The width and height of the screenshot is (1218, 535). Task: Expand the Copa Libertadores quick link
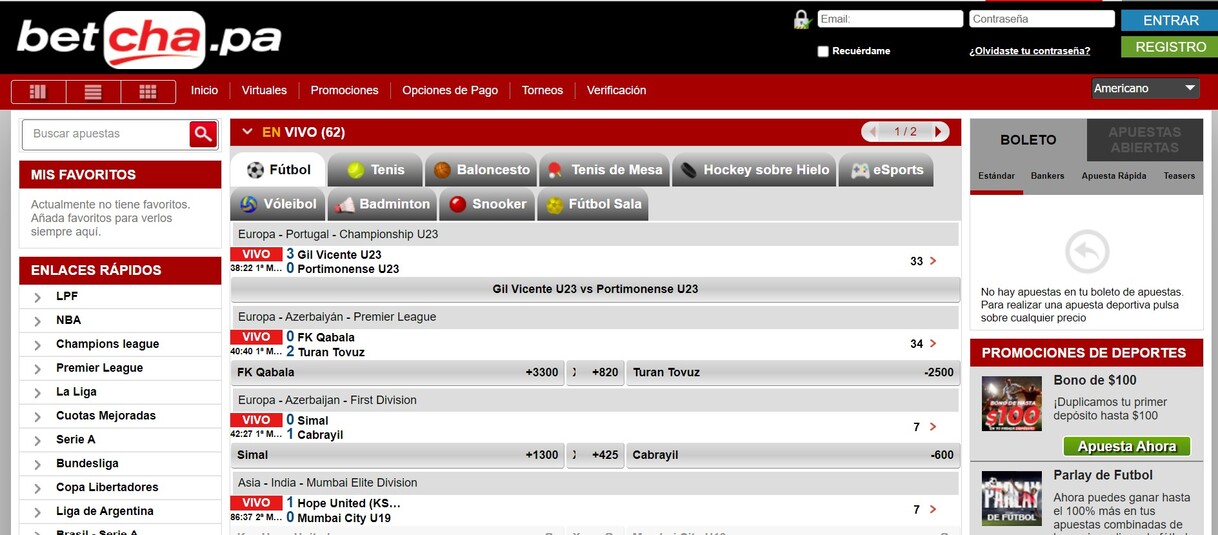pyautogui.click(x=38, y=489)
